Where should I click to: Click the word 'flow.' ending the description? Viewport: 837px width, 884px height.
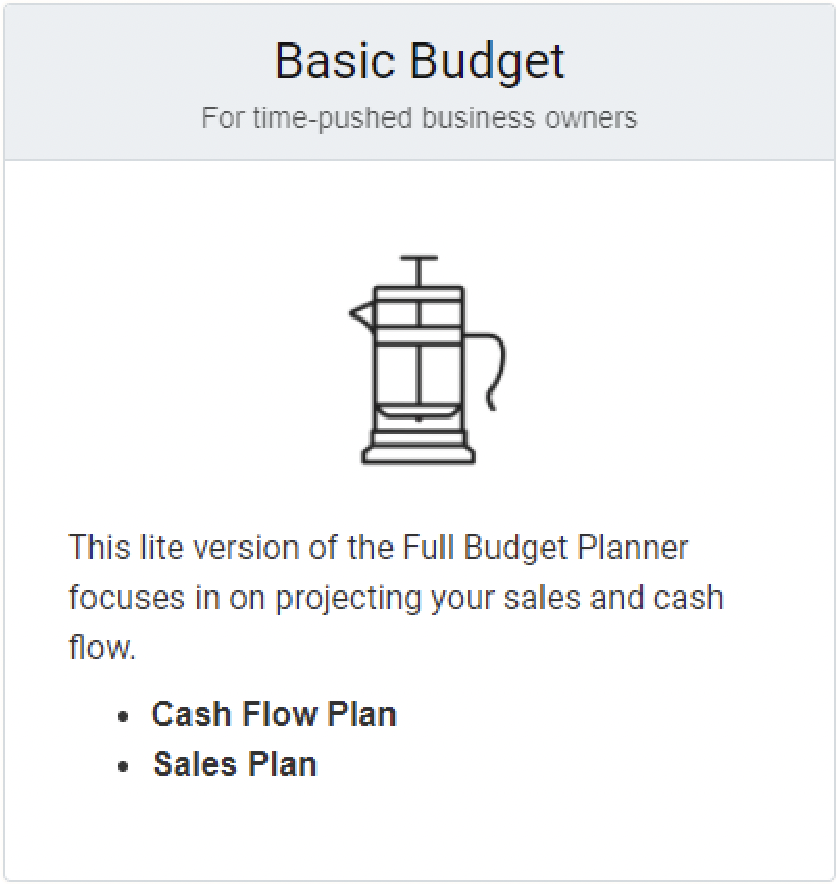pyautogui.click(x=102, y=647)
